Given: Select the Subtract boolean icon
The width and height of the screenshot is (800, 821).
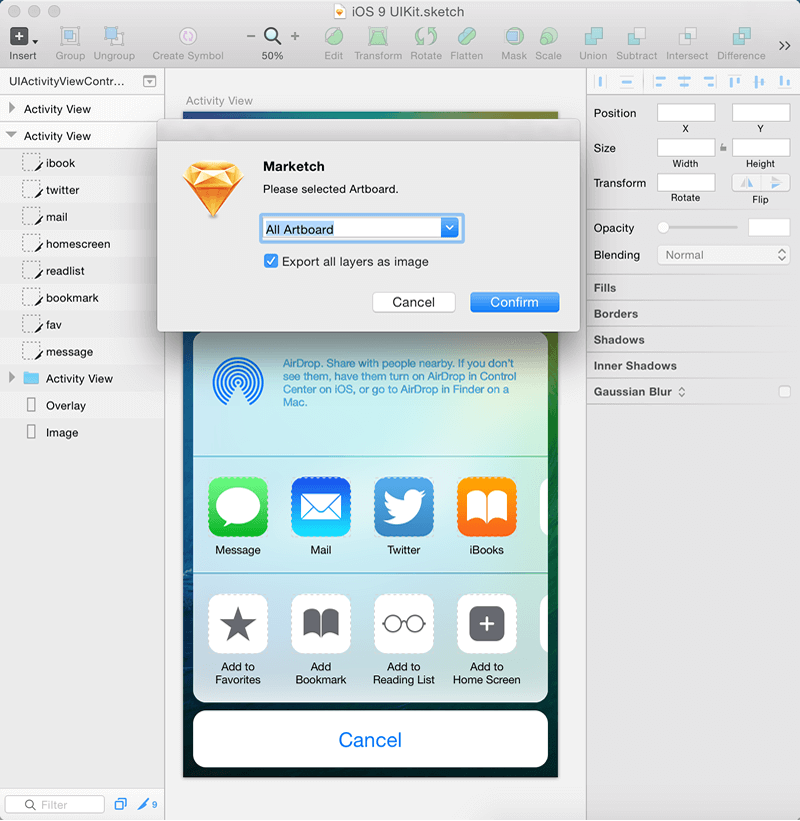Looking at the screenshot, I should click(636, 37).
